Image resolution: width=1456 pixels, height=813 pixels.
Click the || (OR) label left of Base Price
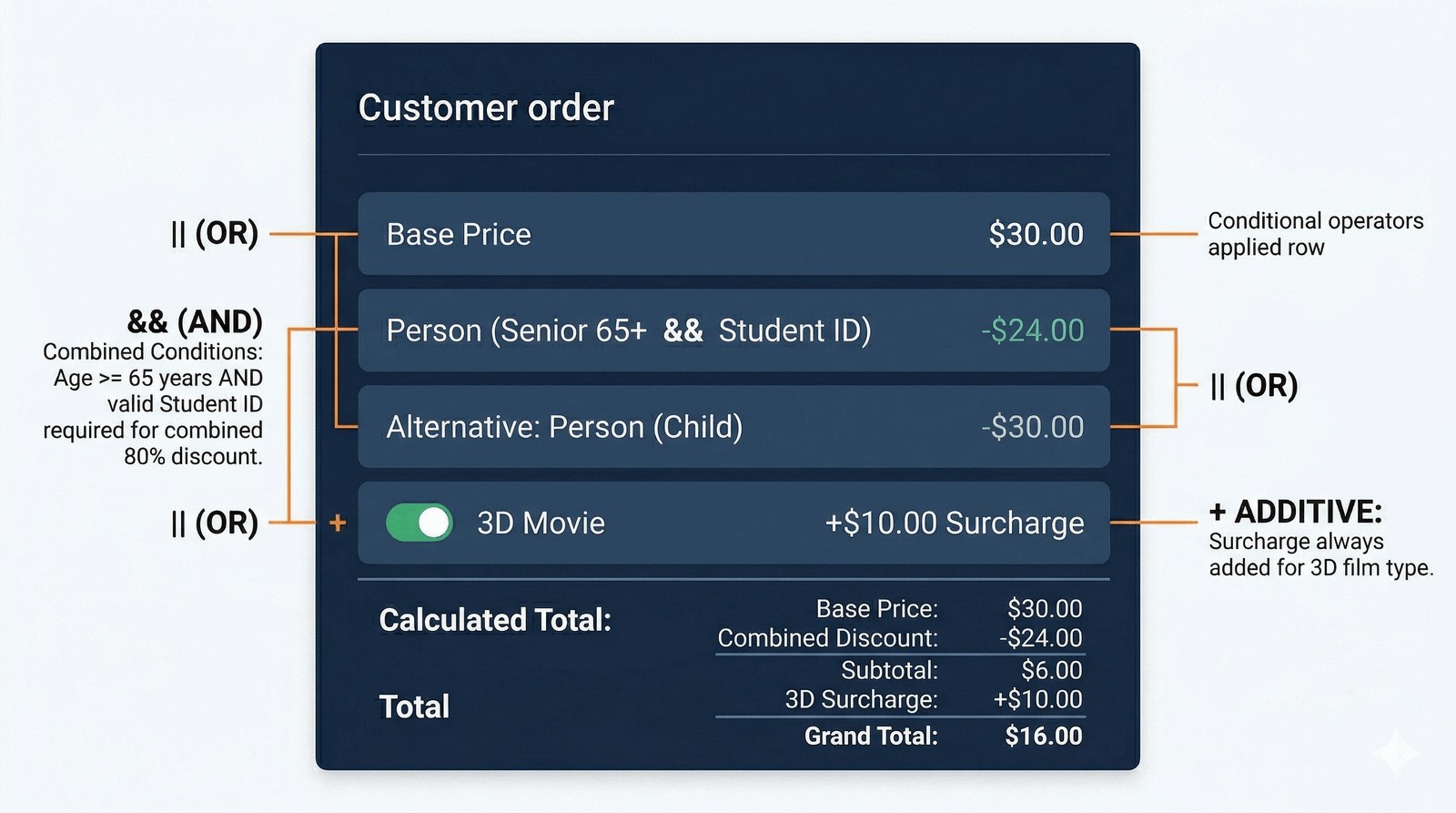point(215,234)
